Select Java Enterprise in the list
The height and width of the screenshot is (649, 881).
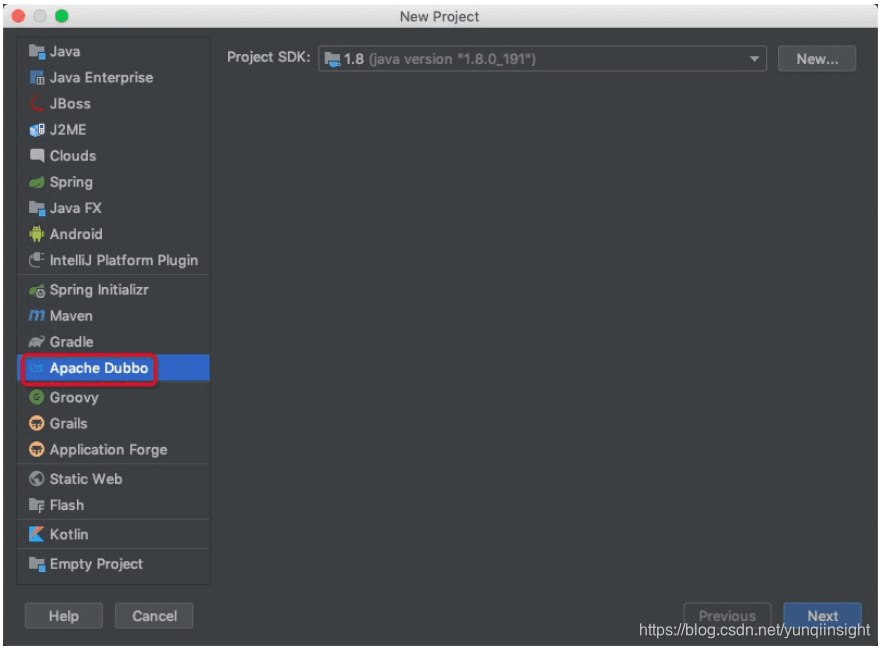[x=113, y=78]
